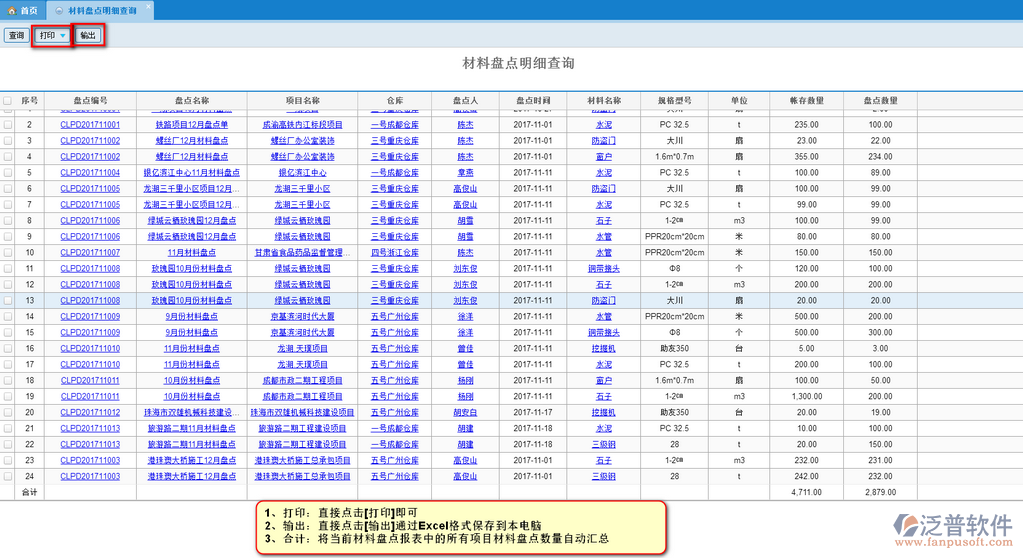Check the checkbox for row 5

click(8, 173)
